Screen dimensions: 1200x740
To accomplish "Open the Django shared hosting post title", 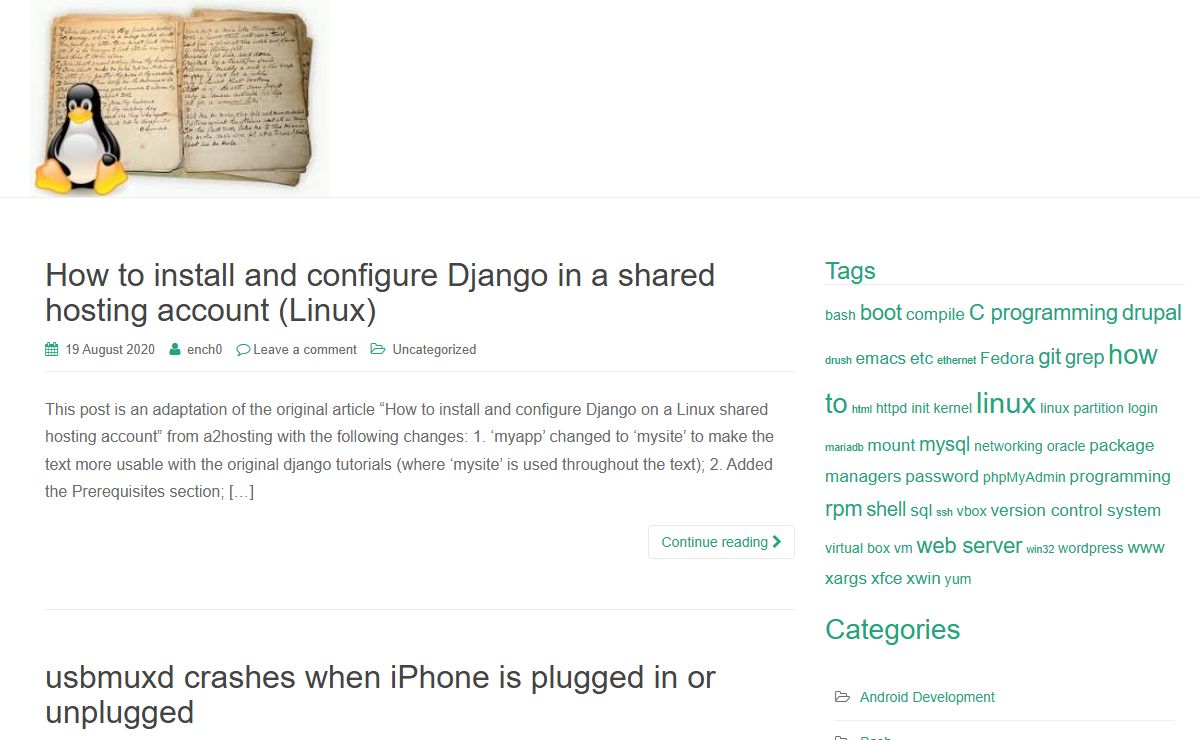I will pyautogui.click(x=380, y=293).
